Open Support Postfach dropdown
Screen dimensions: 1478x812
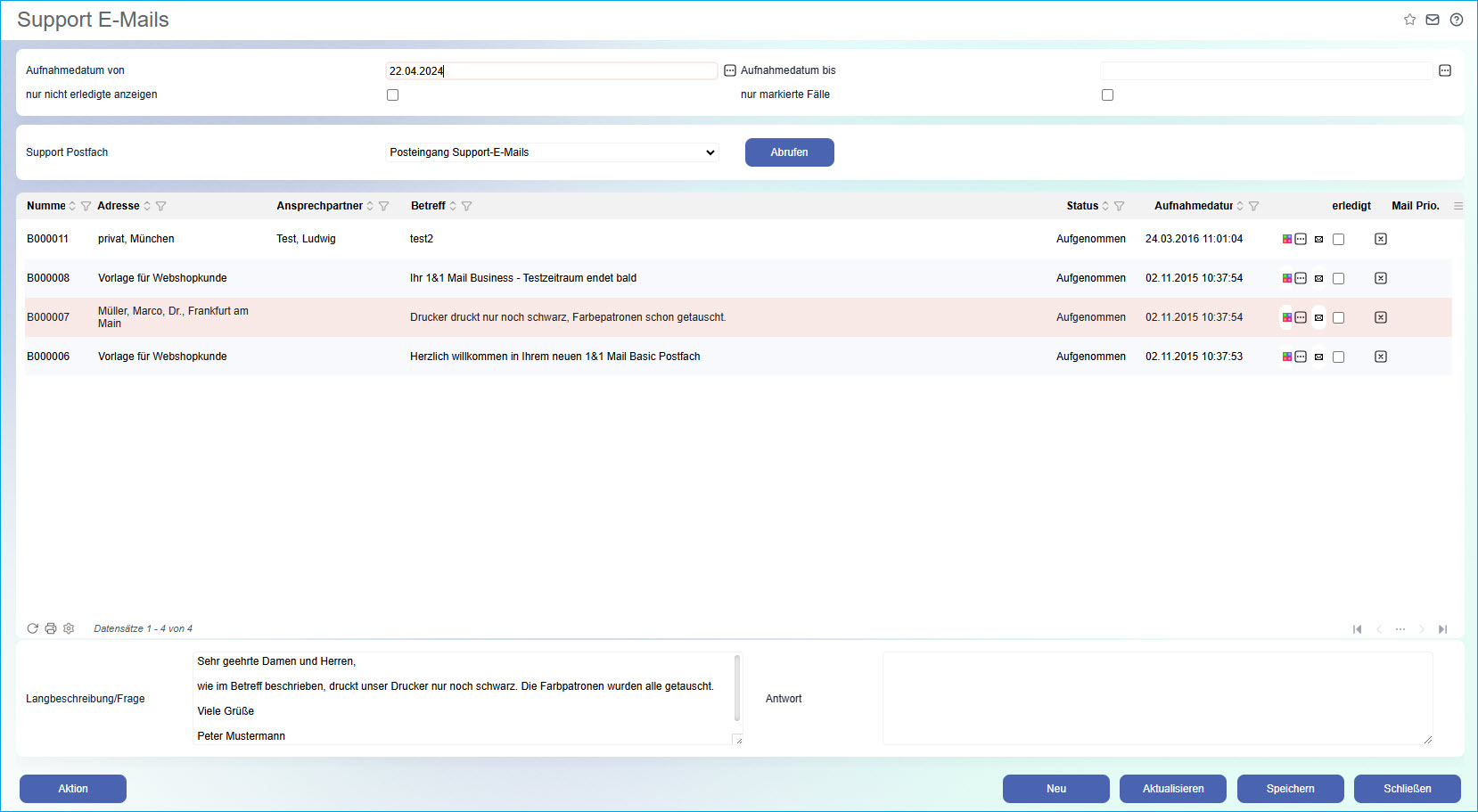553,152
